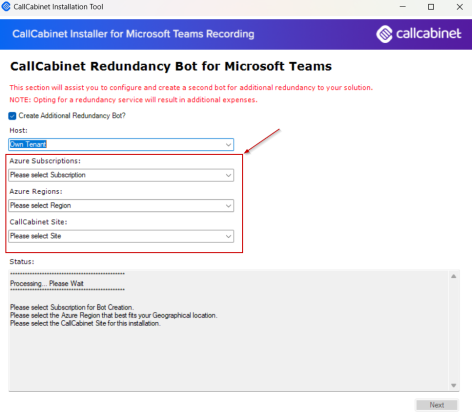
Task: Click the callcabinet logo in banner
Action: coord(419,34)
